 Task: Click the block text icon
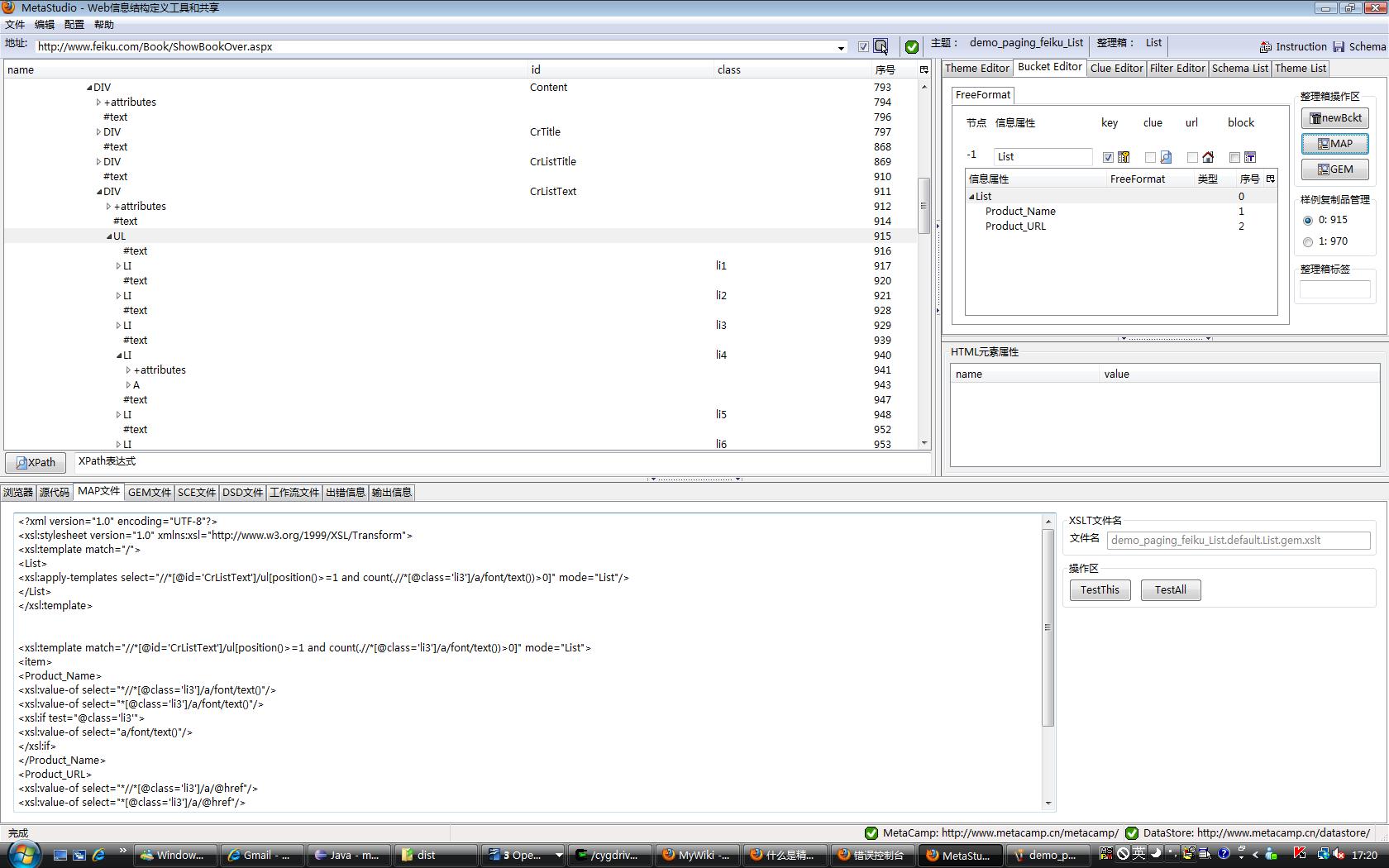click(x=1250, y=157)
